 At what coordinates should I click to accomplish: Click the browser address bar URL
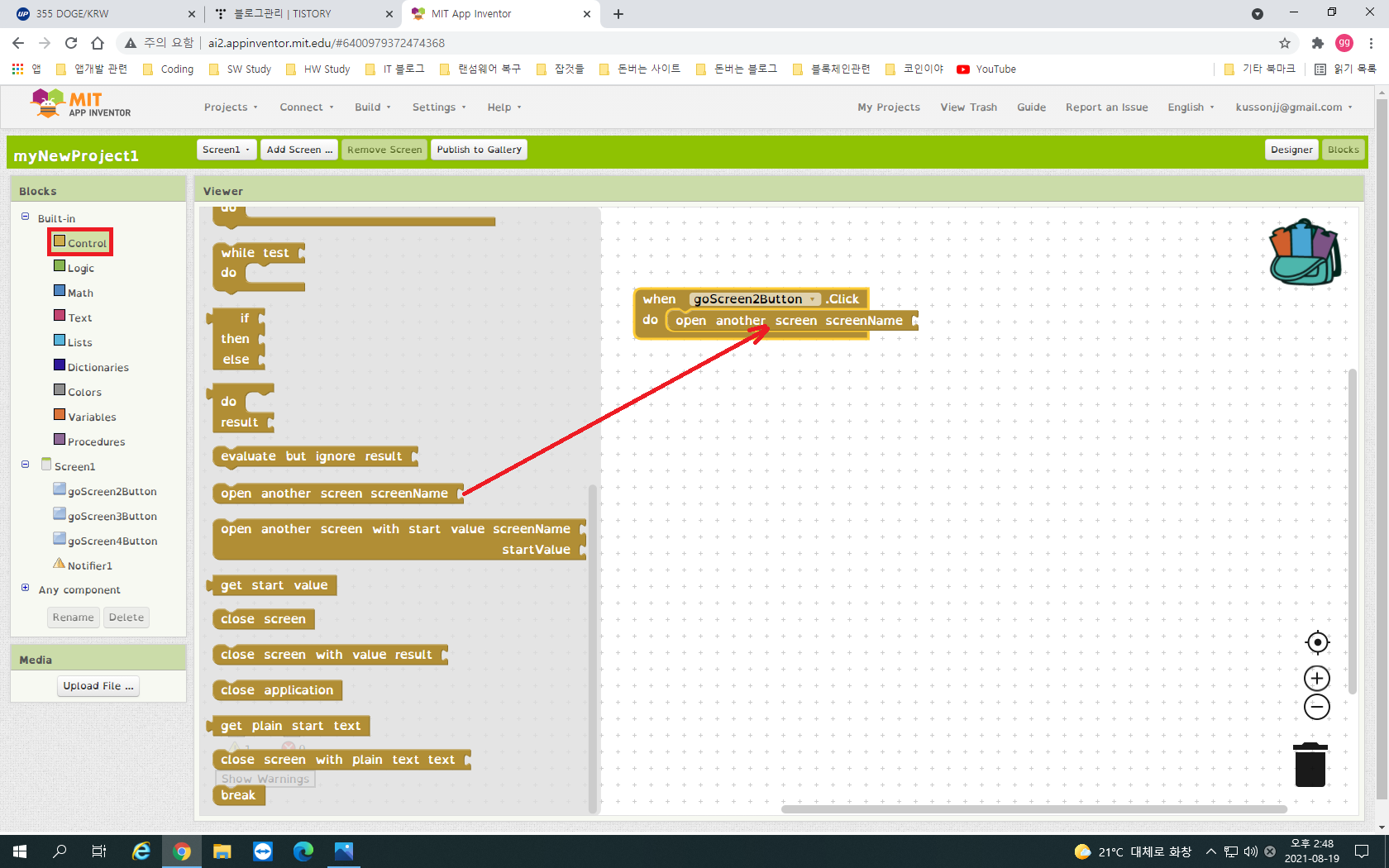pyautogui.click(x=327, y=43)
